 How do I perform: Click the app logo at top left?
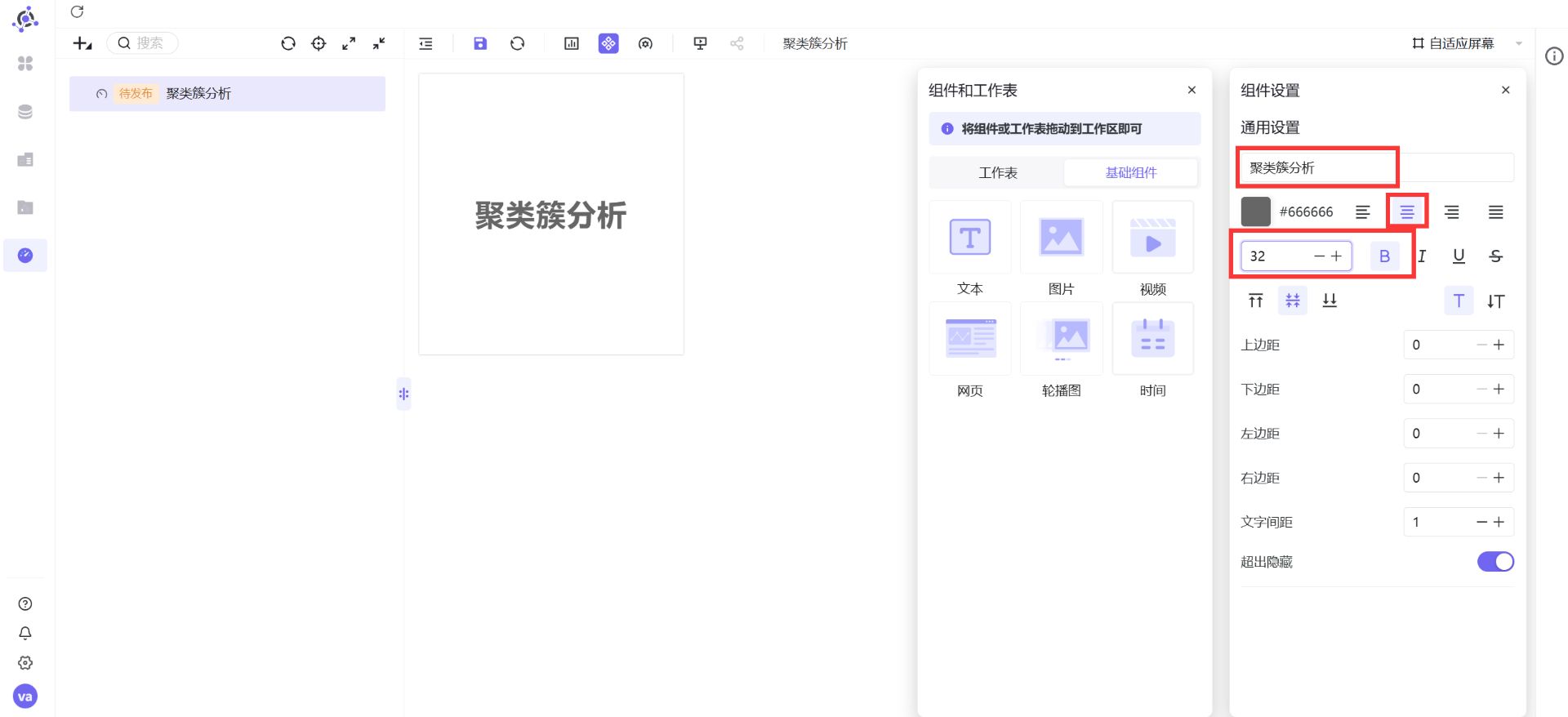pos(25,19)
